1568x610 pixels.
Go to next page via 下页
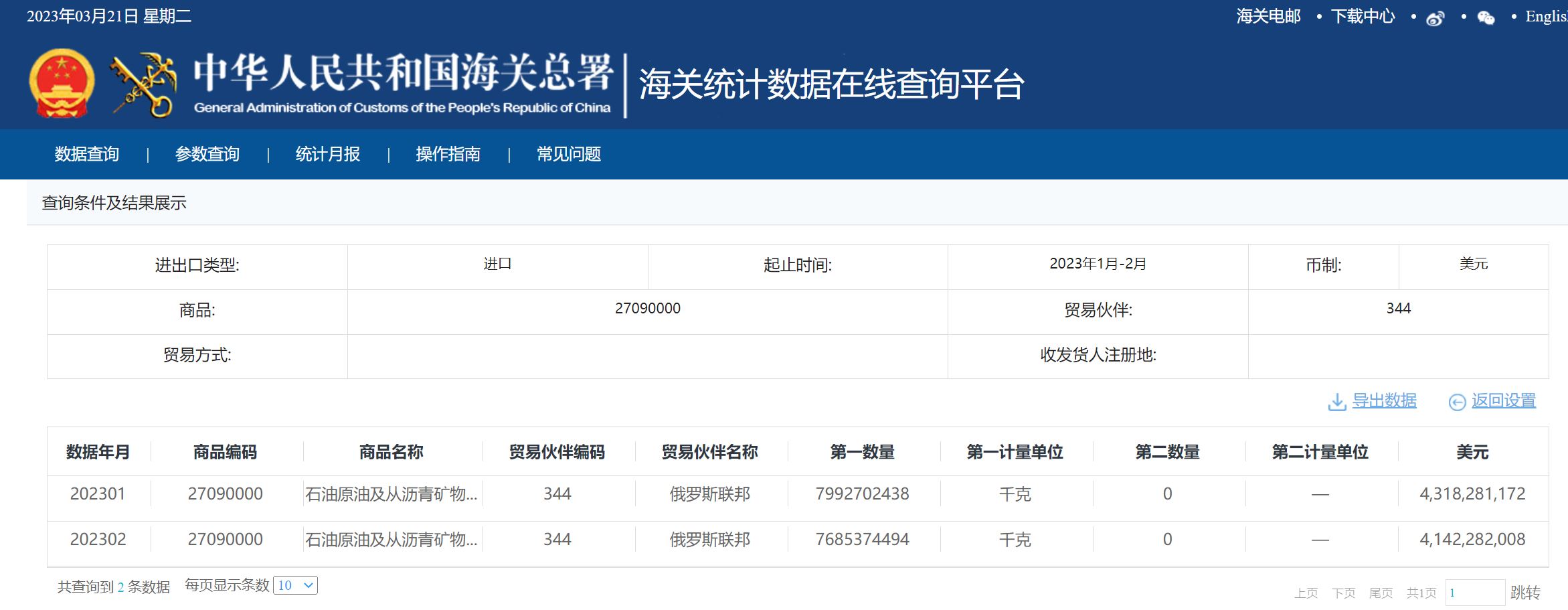1343,593
